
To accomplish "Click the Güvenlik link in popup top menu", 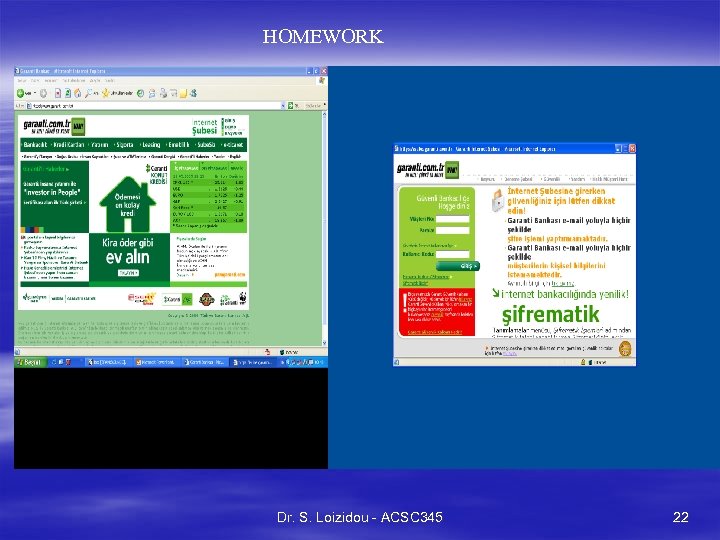I will [x=551, y=179].
